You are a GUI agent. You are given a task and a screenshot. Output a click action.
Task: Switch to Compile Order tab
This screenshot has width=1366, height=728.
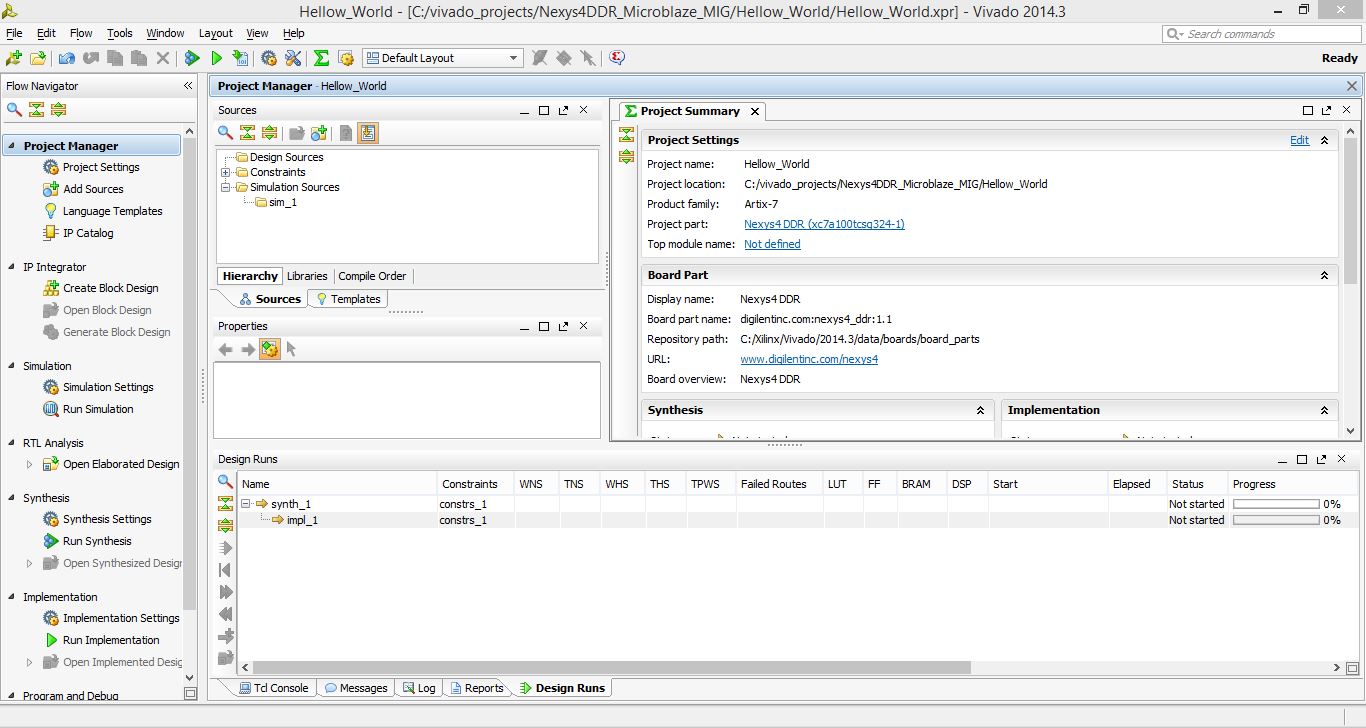pos(372,276)
